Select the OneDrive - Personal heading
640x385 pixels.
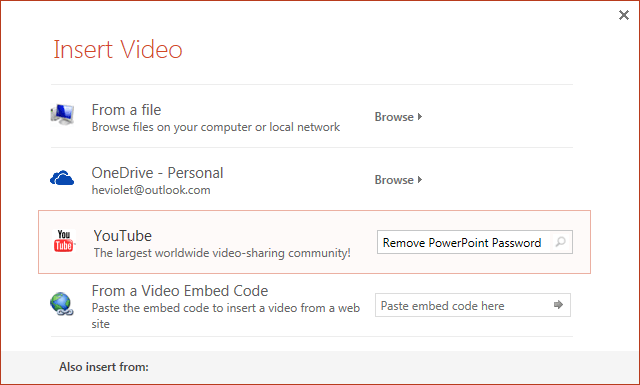click(x=157, y=173)
